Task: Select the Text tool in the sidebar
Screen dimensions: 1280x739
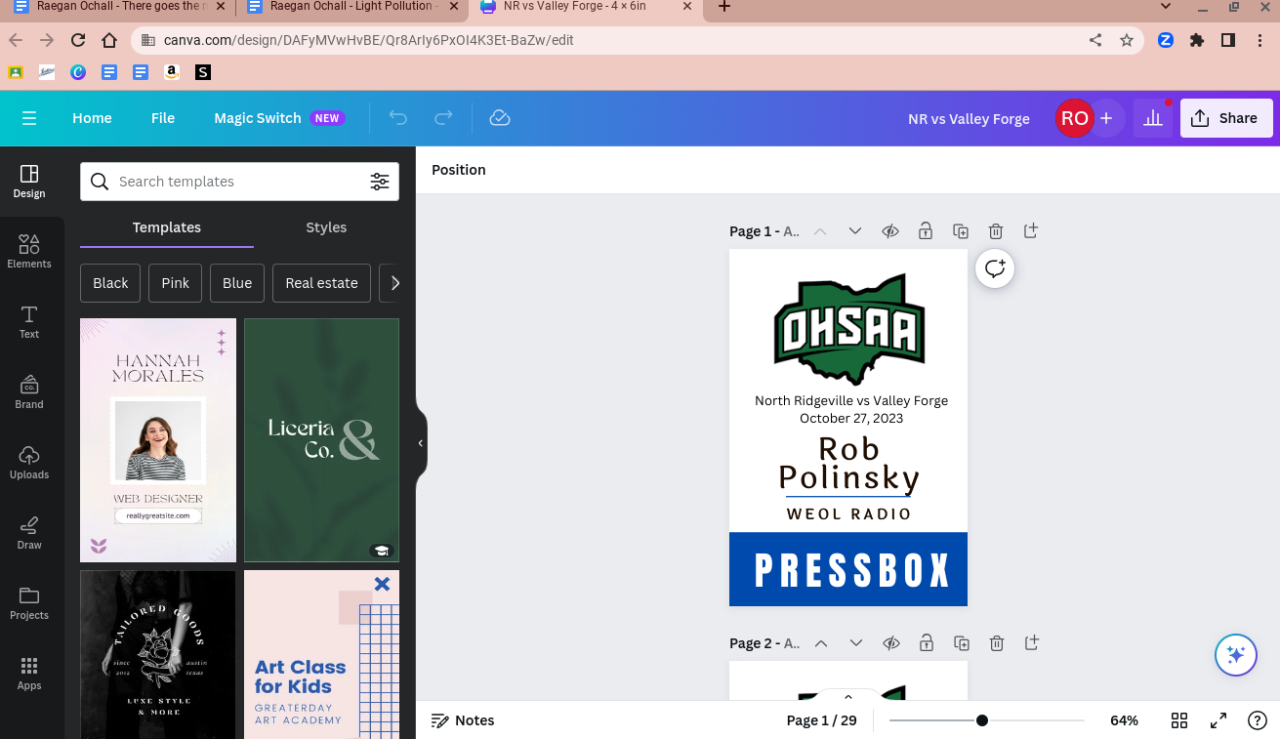Action: point(29,322)
